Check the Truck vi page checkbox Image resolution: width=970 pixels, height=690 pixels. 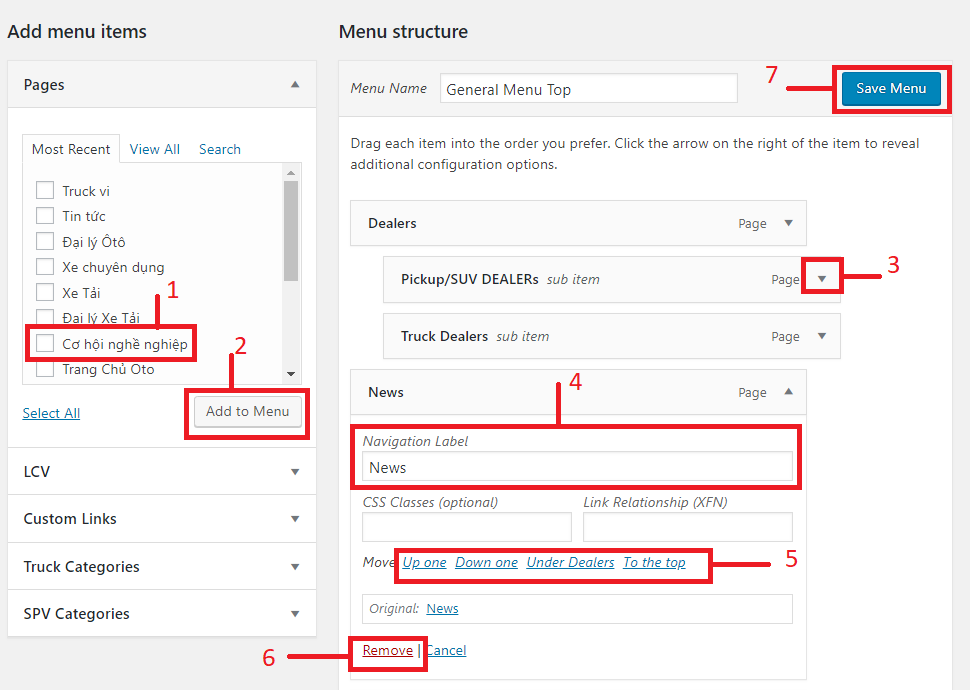[x=45, y=190]
